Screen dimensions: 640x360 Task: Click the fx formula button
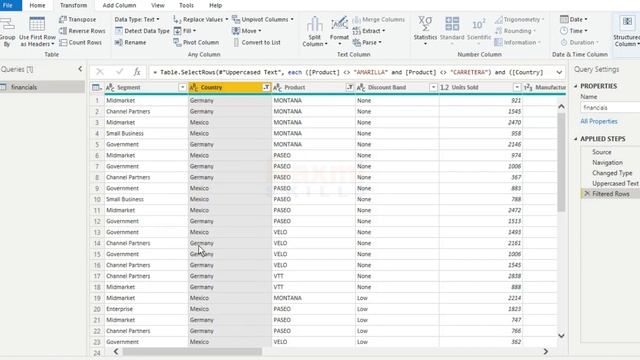[137, 72]
